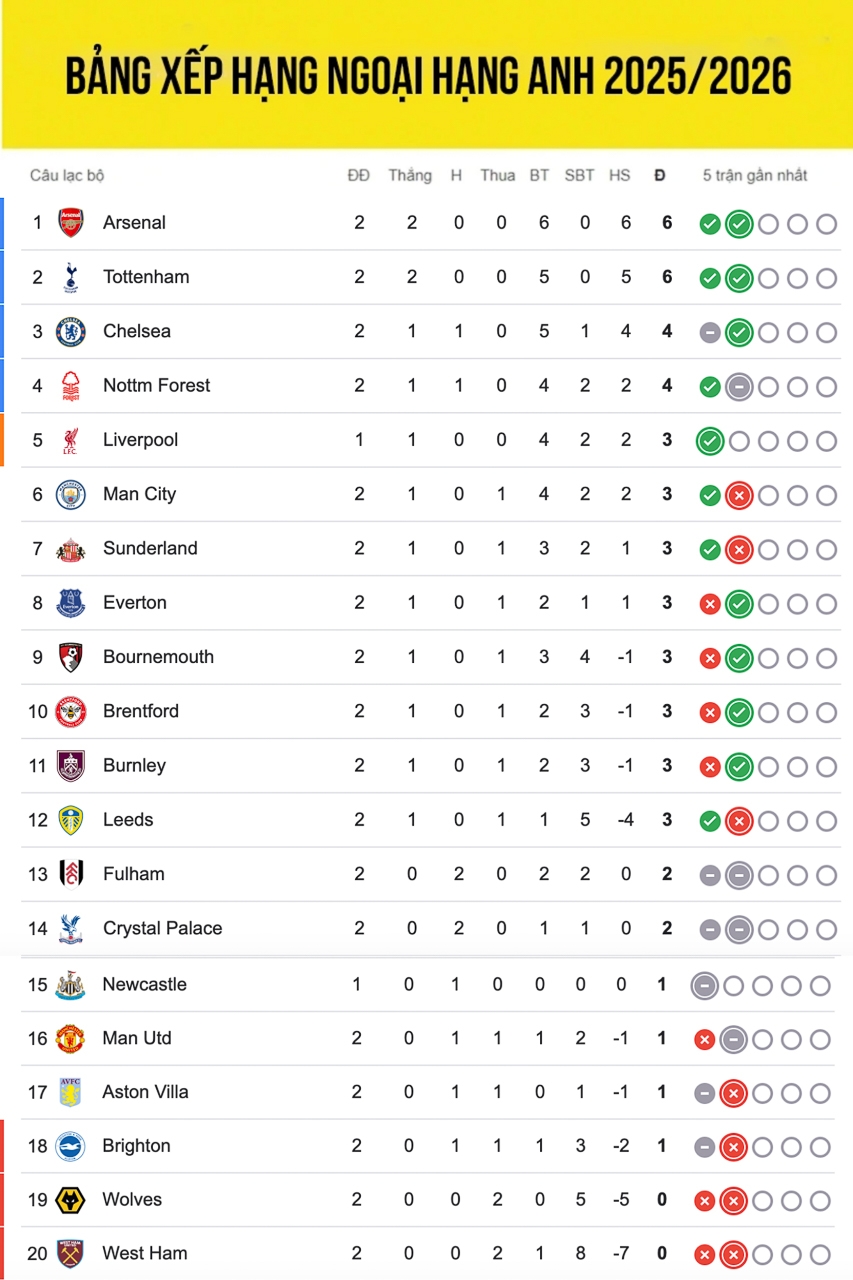Image resolution: width=853 pixels, height=1280 pixels.
Task: Open the Crystal Palace team link
Action: [162, 928]
